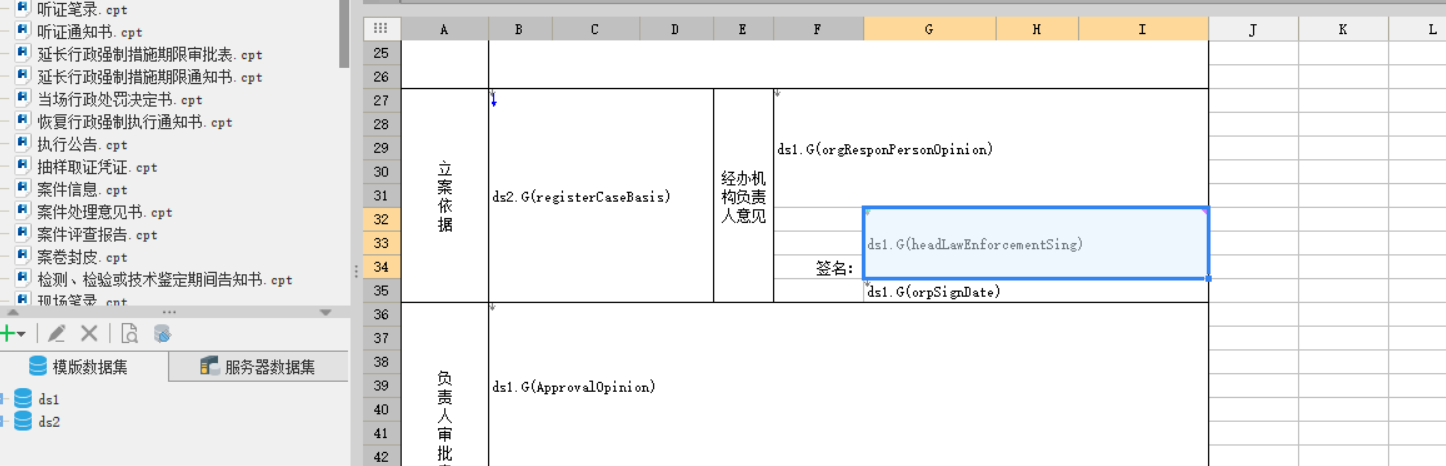
Task: Click the 负责人审批 vertical label cell
Action: (444, 385)
